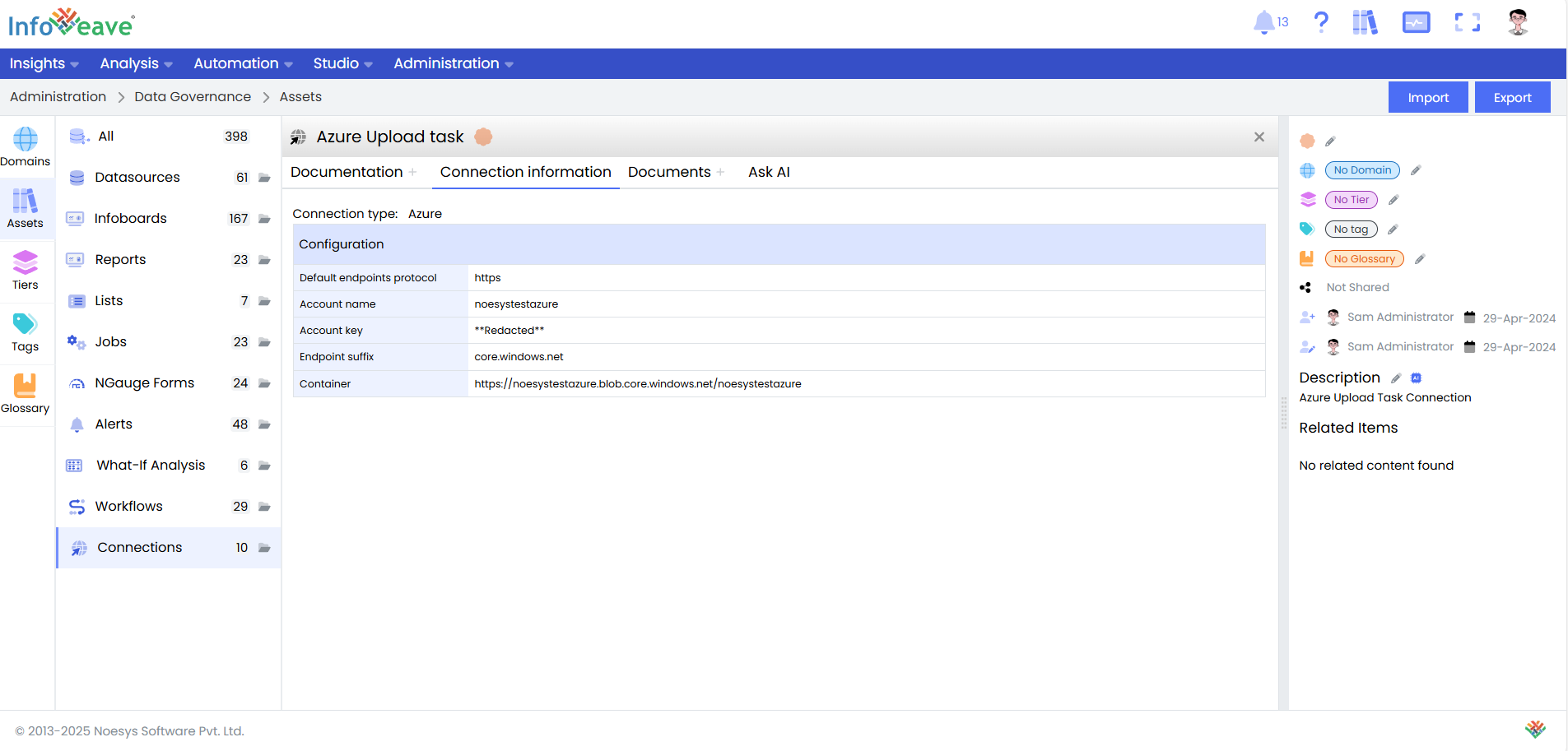Switch to the Ask AI tab

point(769,172)
